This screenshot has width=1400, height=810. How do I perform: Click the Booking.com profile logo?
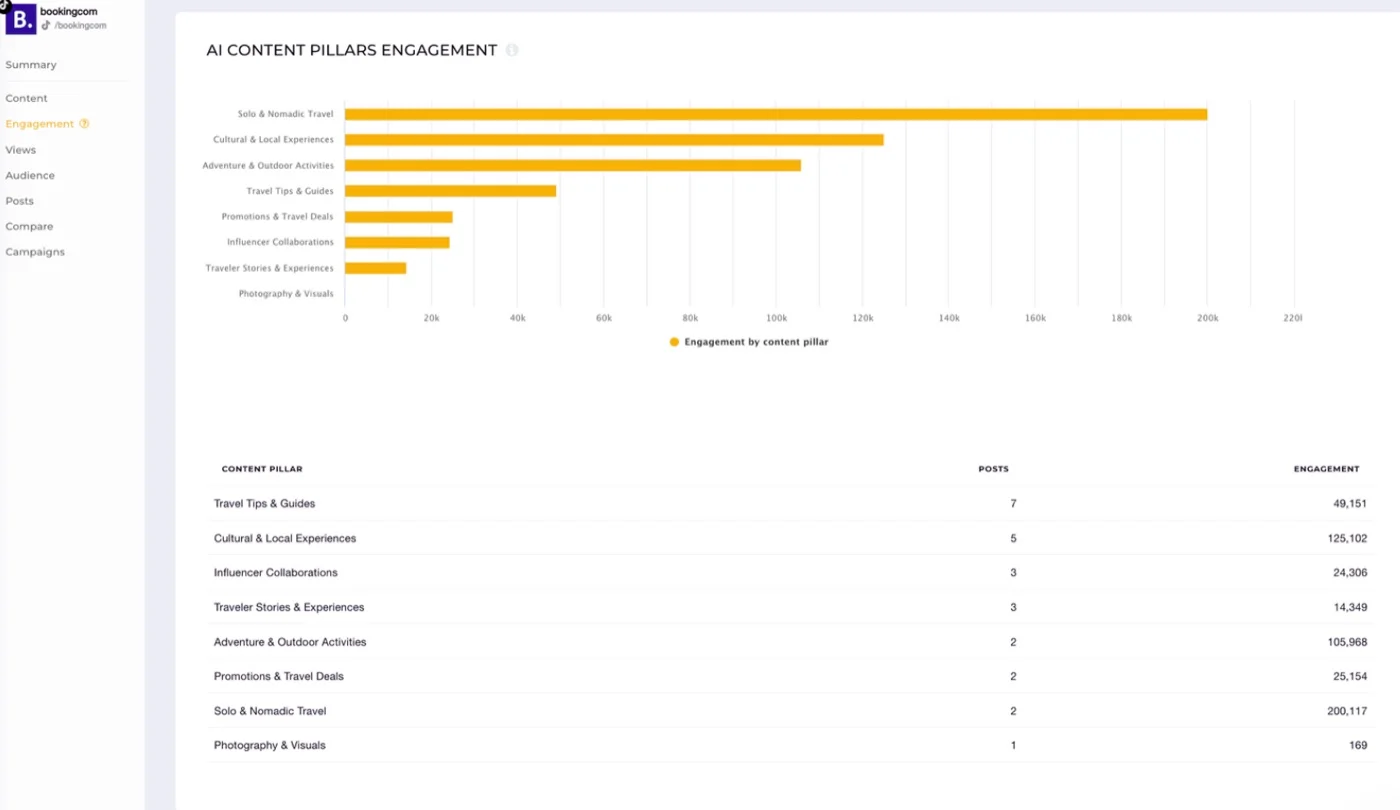[x=20, y=18]
